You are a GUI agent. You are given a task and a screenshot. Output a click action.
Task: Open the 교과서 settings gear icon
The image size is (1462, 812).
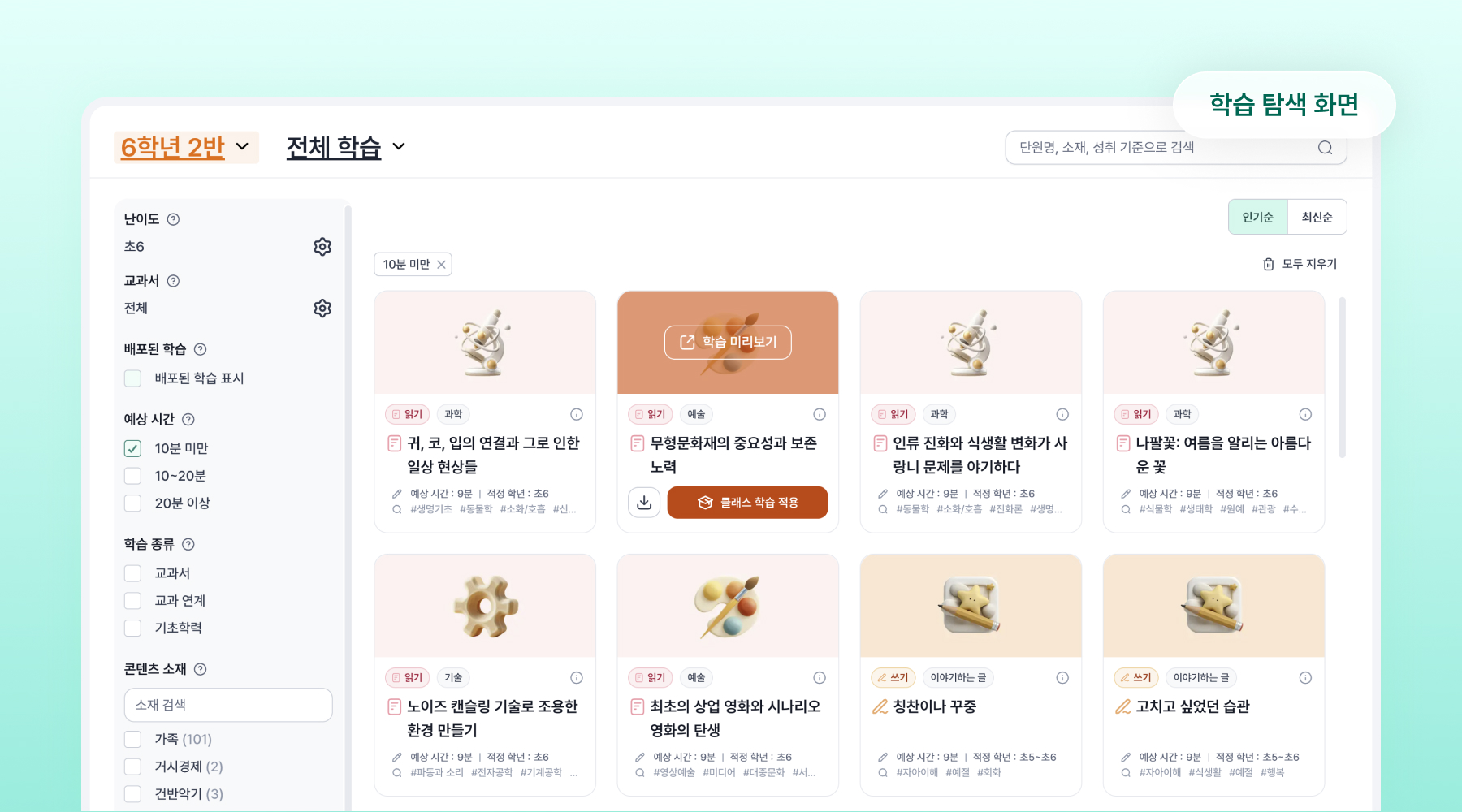[x=322, y=309]
